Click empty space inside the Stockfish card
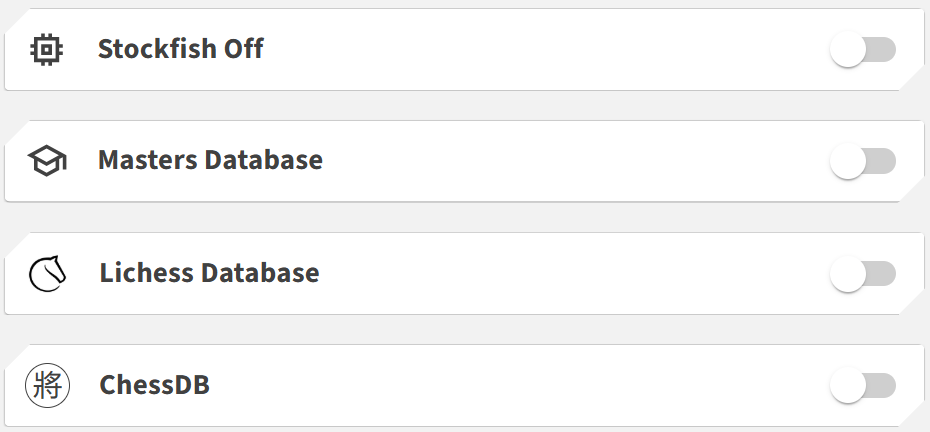Screen dimensions: 930x432 tap(550, 49)
